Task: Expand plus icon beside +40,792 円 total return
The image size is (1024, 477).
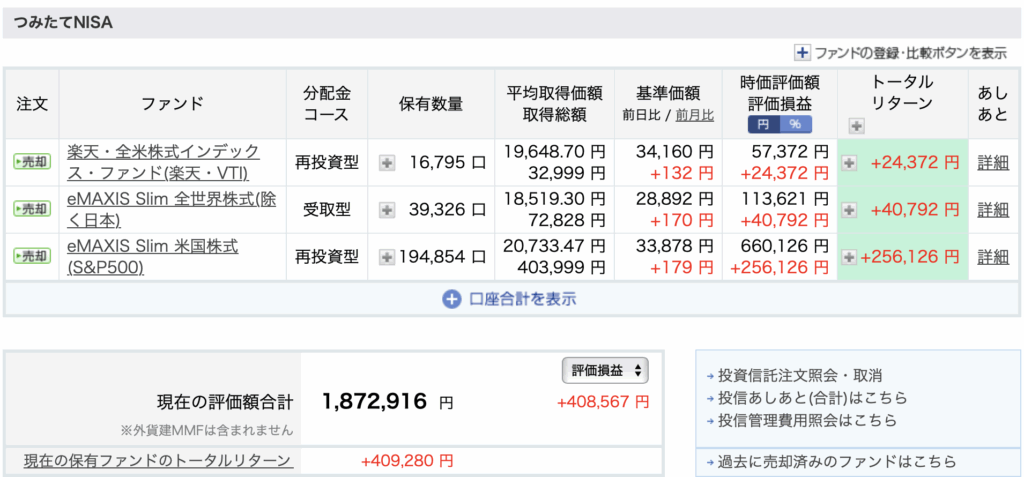Action: pyautogui.click(x=849, y=210)
